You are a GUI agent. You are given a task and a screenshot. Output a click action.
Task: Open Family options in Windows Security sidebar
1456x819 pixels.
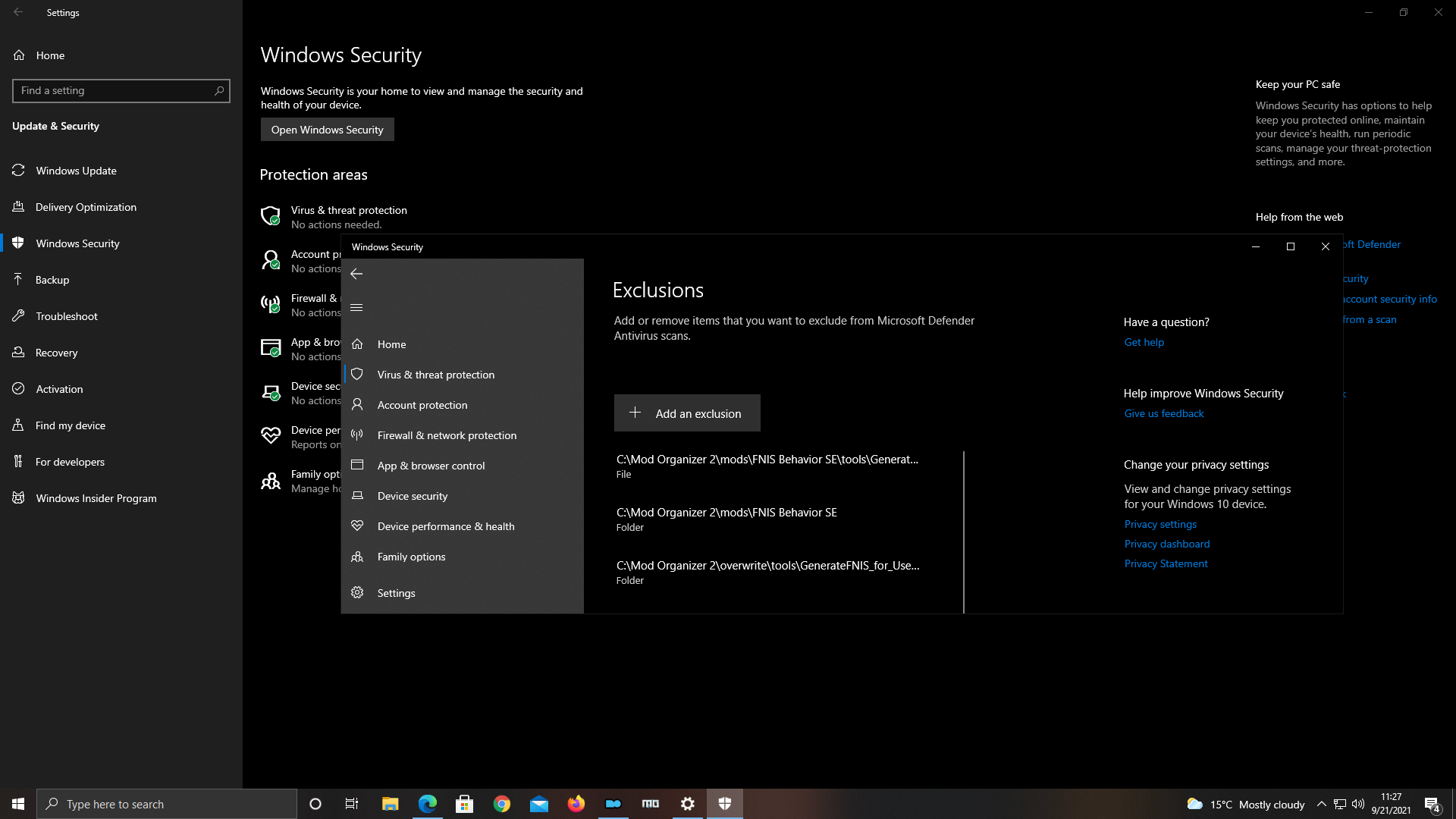point(463,557)
